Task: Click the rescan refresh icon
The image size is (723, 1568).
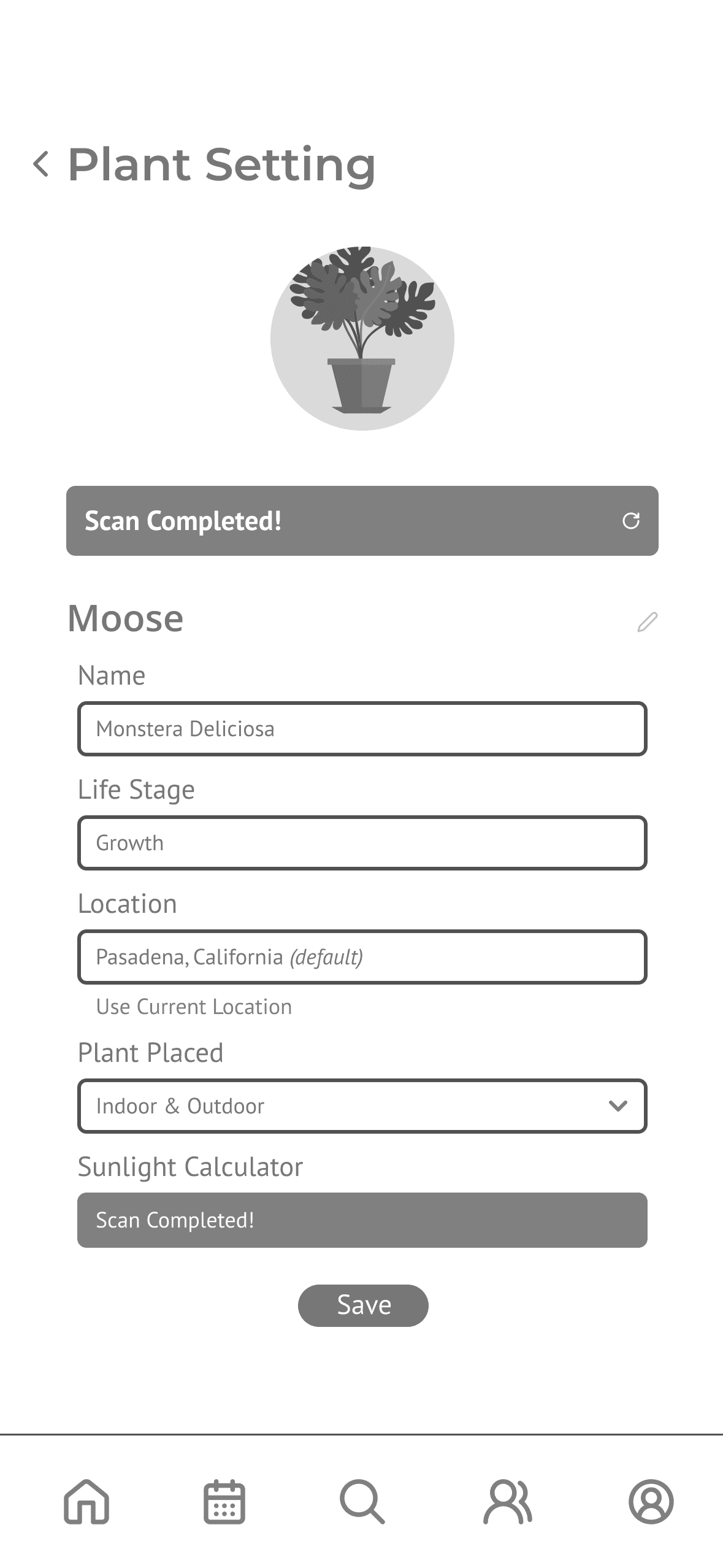Action: [x=630, y=521]
